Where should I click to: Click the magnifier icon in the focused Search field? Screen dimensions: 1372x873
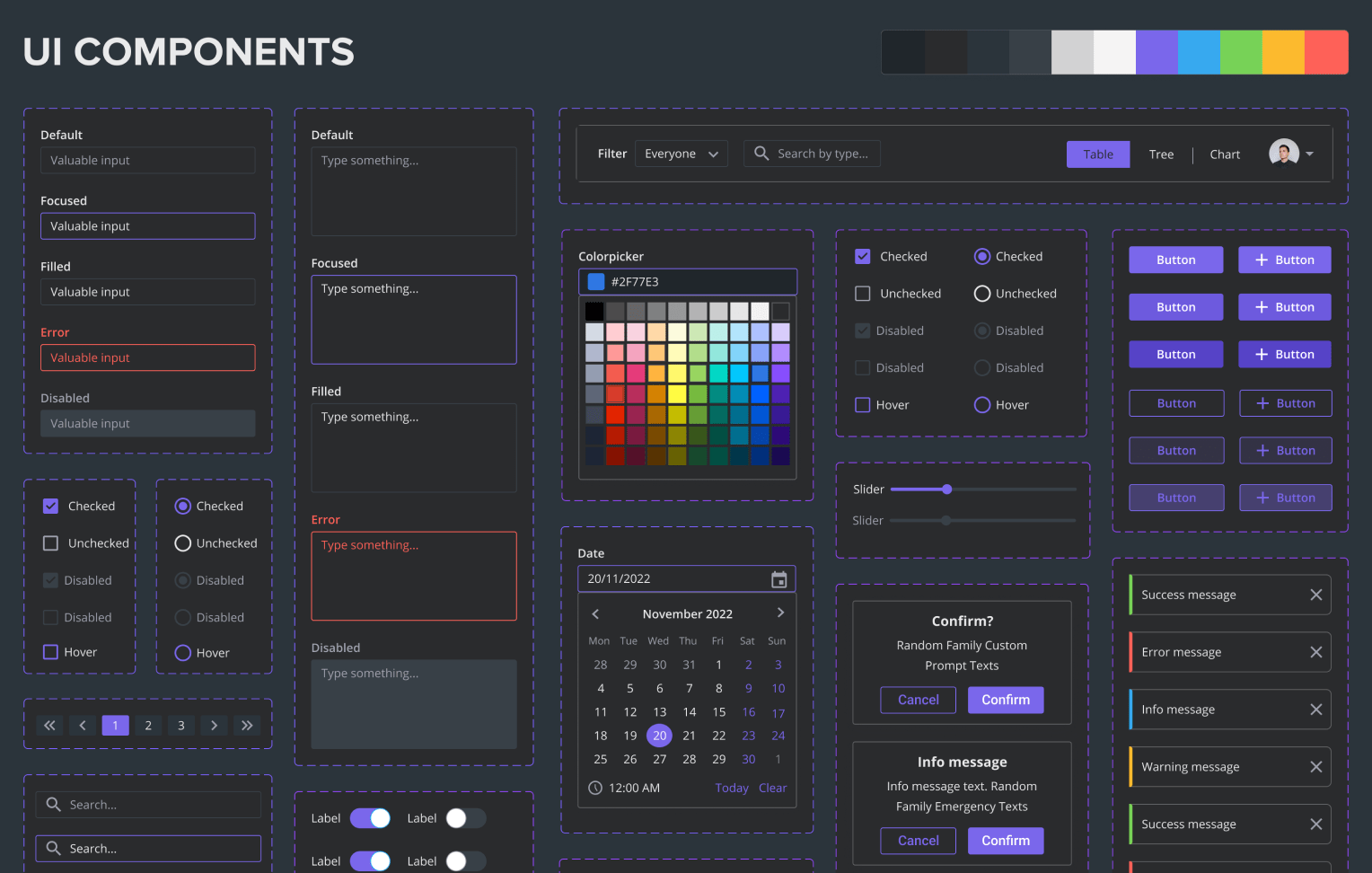(x=54, y=848)
